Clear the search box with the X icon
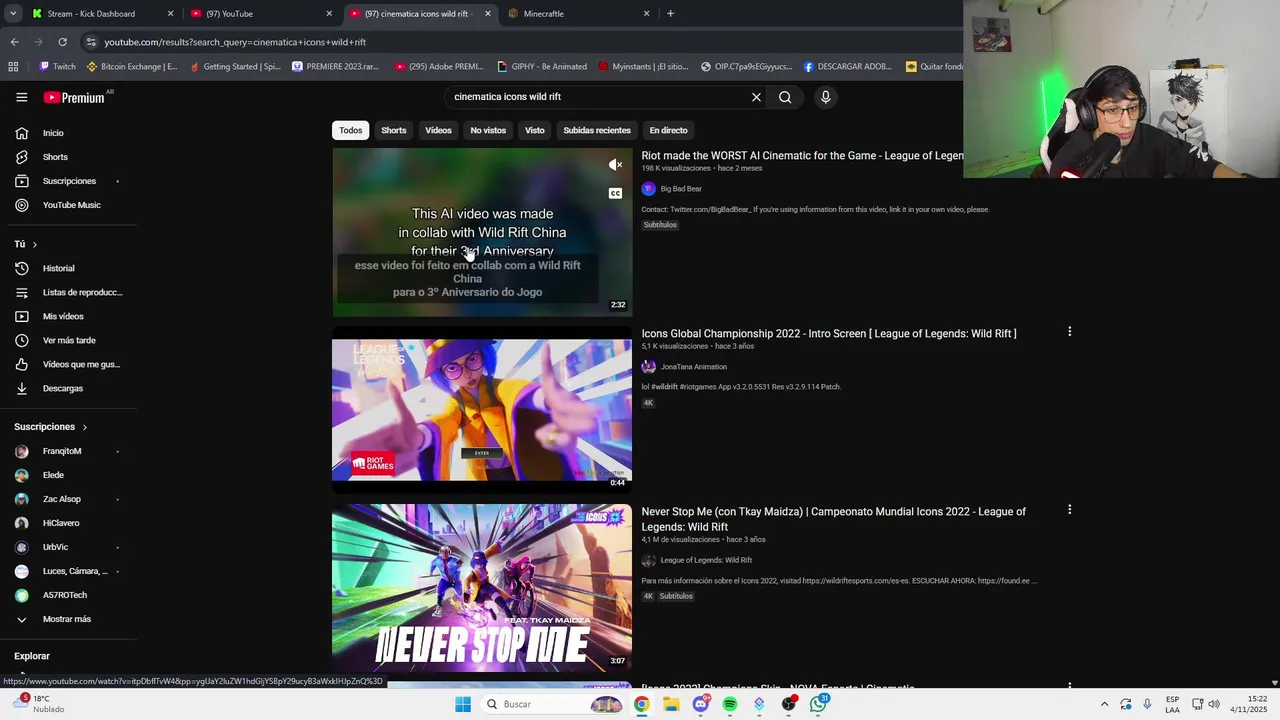This screenshot has width=1280, height=720. [756, 97]
